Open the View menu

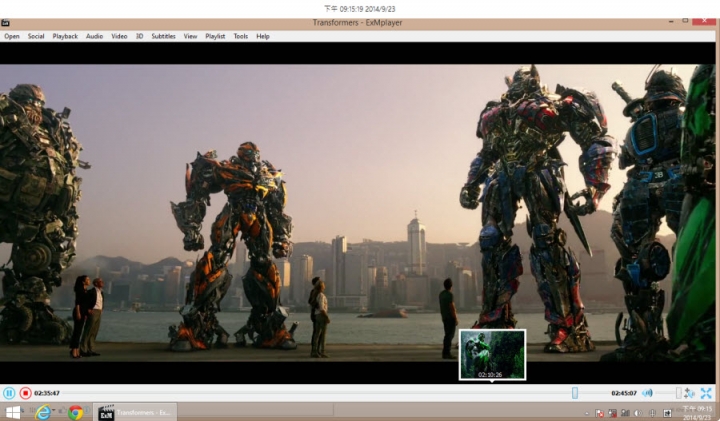point(191,36)
